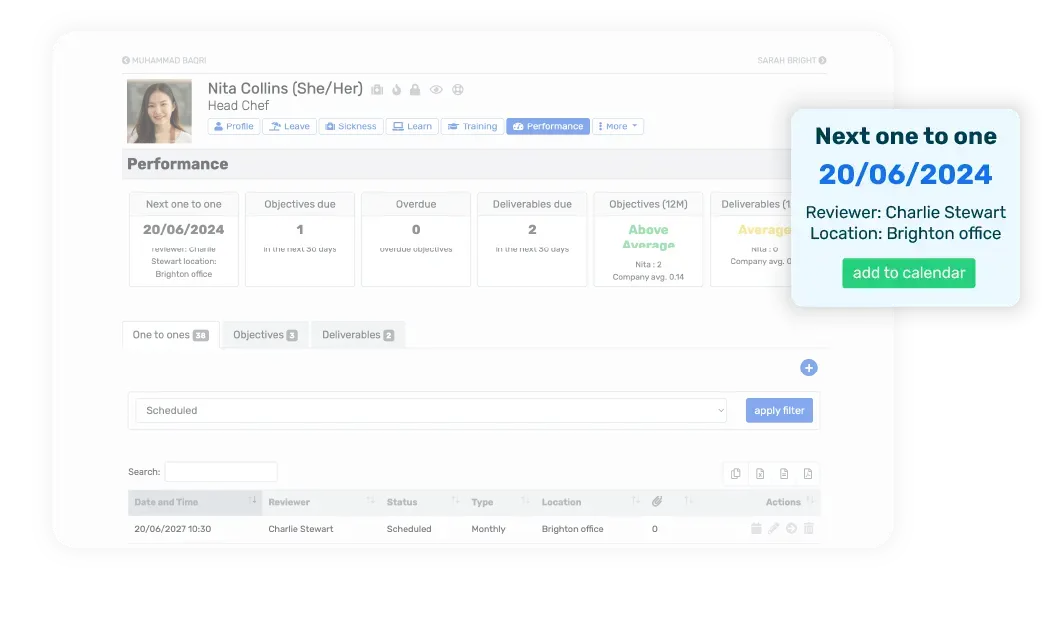Copy table data to clipboard

[x=736, y=473]
